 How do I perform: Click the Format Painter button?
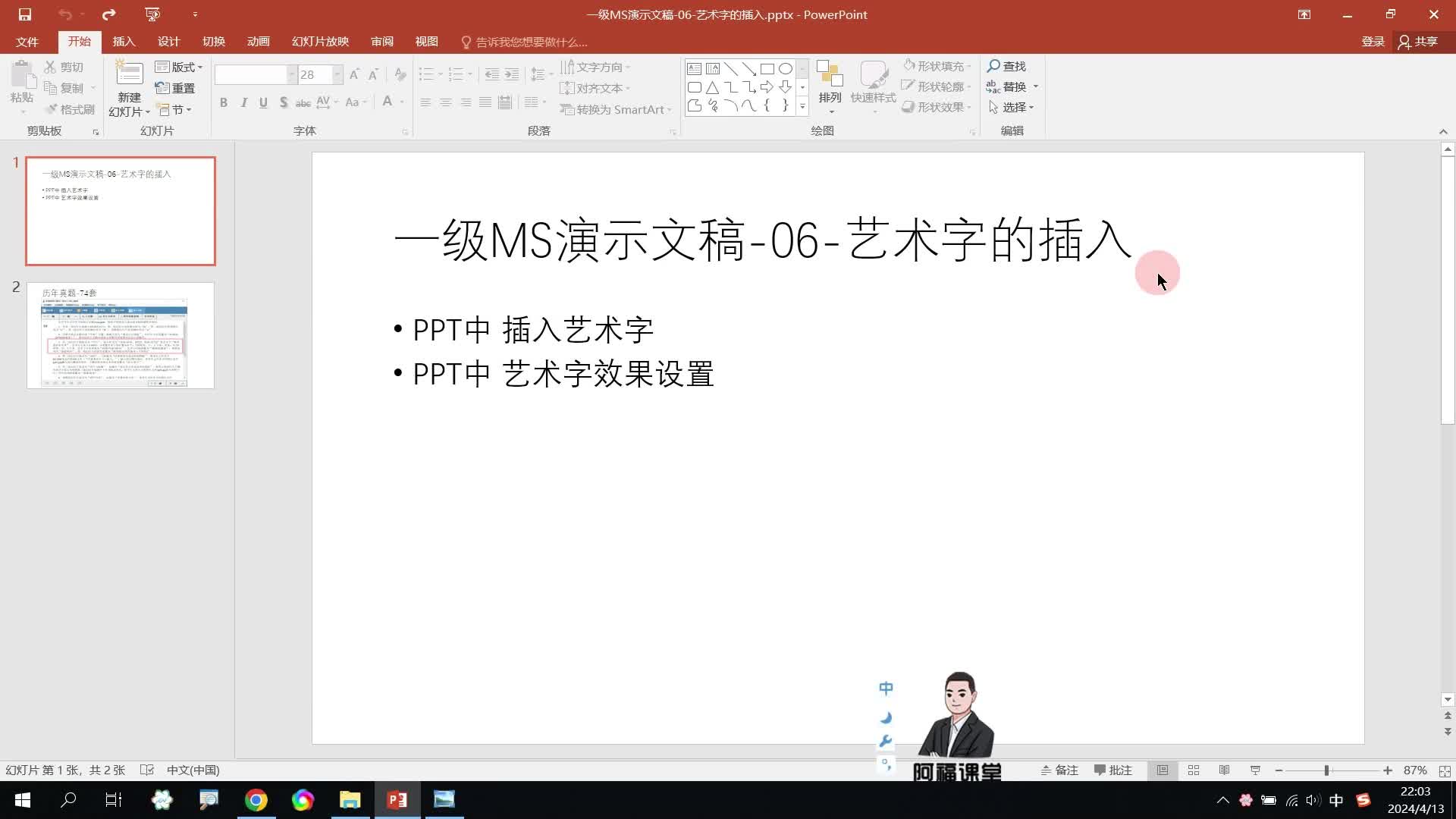[x=70, y=109]
